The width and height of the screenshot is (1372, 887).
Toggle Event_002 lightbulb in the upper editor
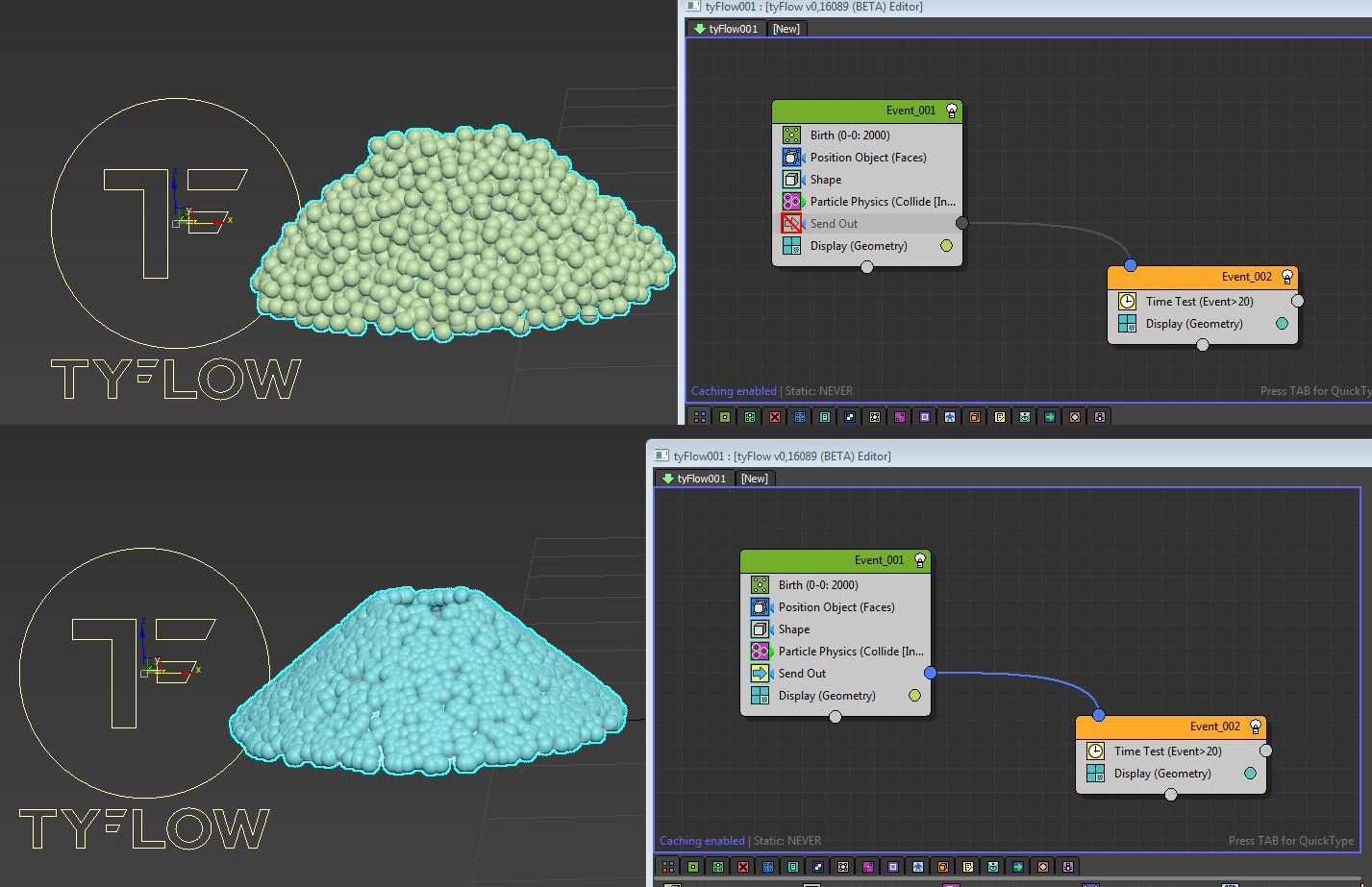click(1287, 277)
